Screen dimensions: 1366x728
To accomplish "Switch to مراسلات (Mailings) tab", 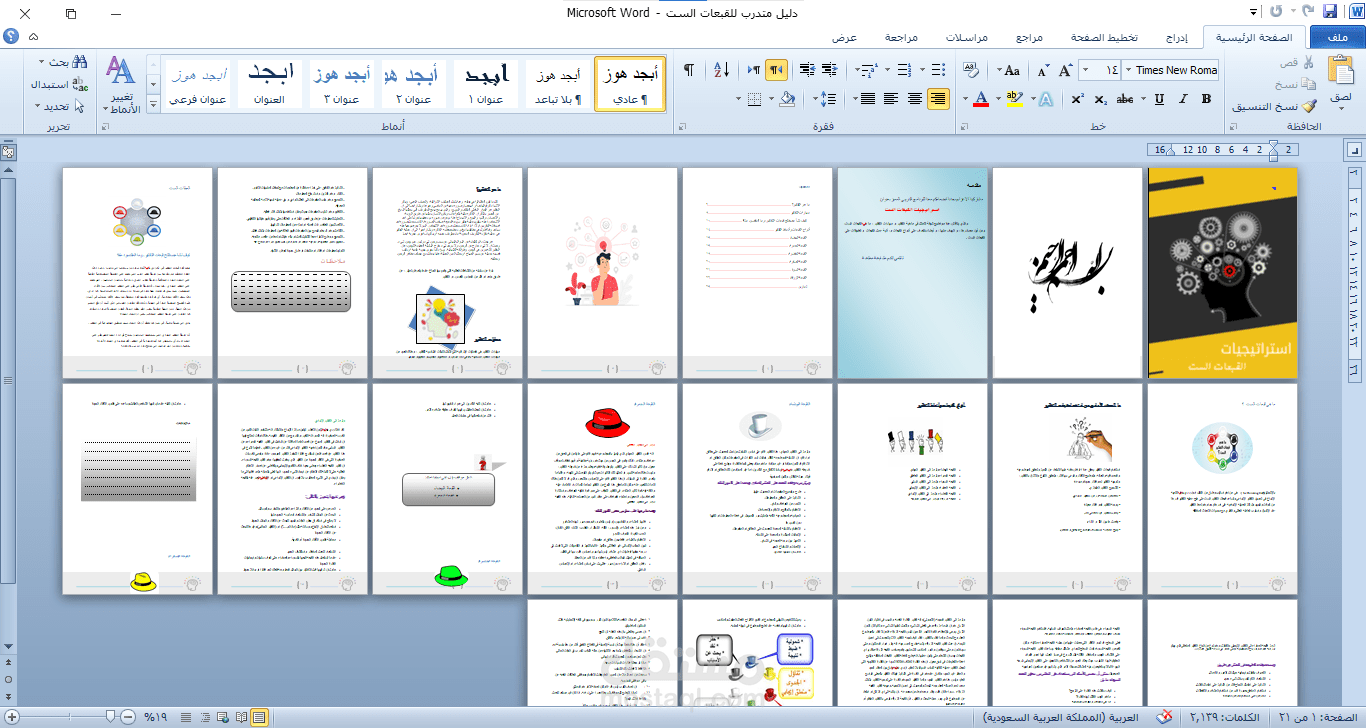I will click(x=967, y=37).
